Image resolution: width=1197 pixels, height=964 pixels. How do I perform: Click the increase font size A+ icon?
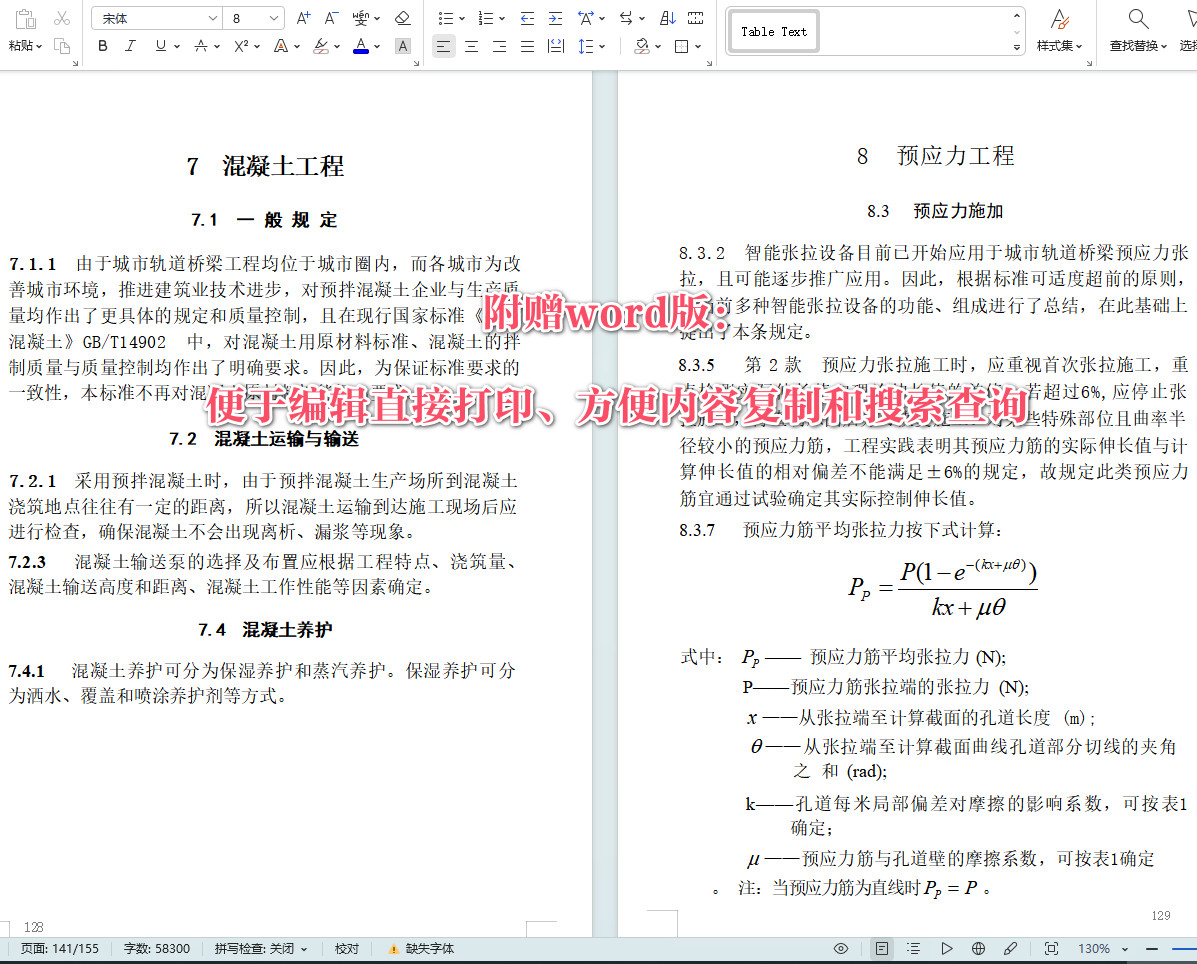[302, 18]
